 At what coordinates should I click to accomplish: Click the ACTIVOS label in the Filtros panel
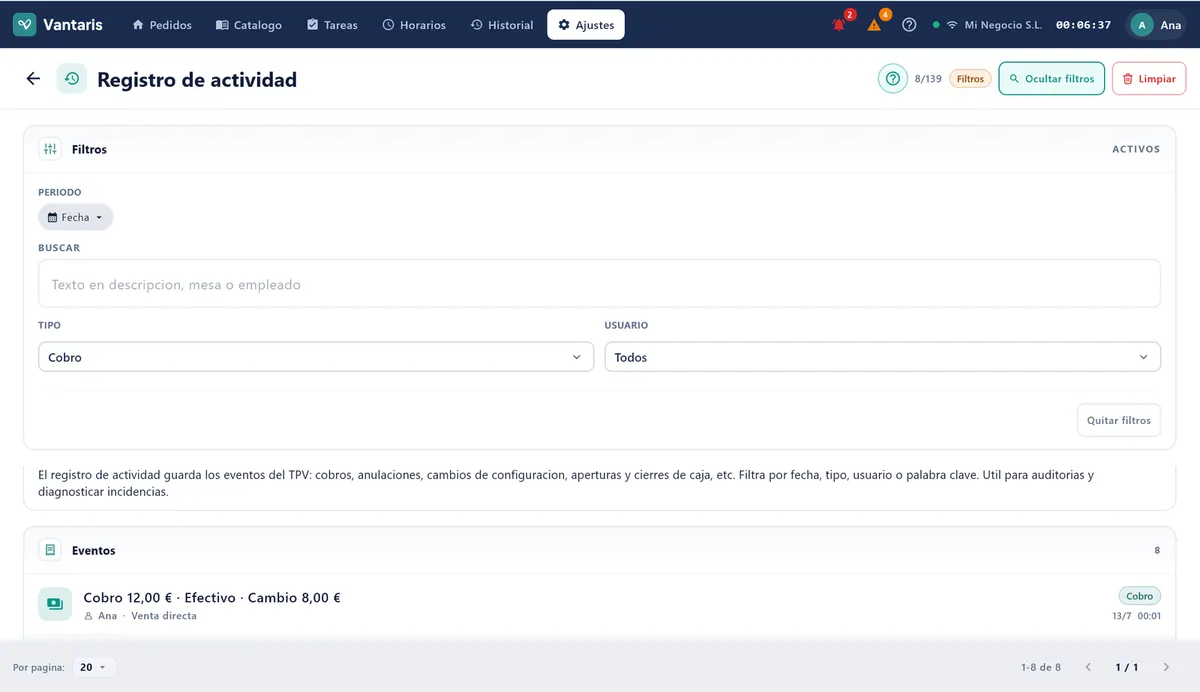click(x=1136, y=149)
